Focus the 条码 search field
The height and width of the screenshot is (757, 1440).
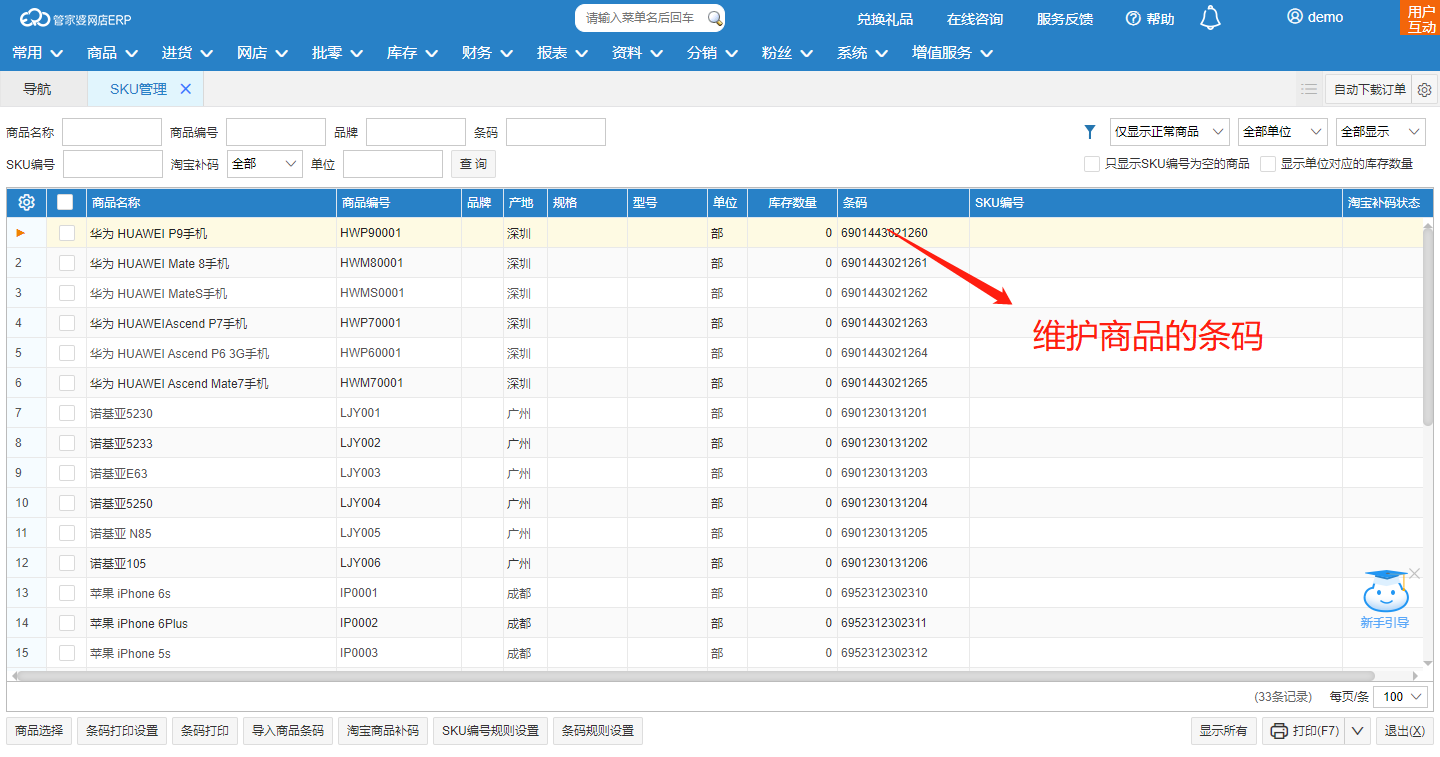556,132
